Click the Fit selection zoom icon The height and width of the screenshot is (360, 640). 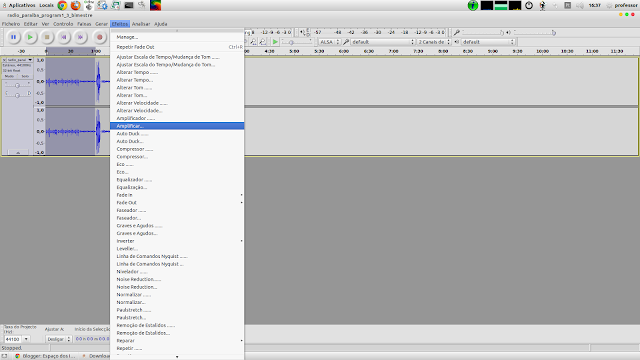click(253, 42)
